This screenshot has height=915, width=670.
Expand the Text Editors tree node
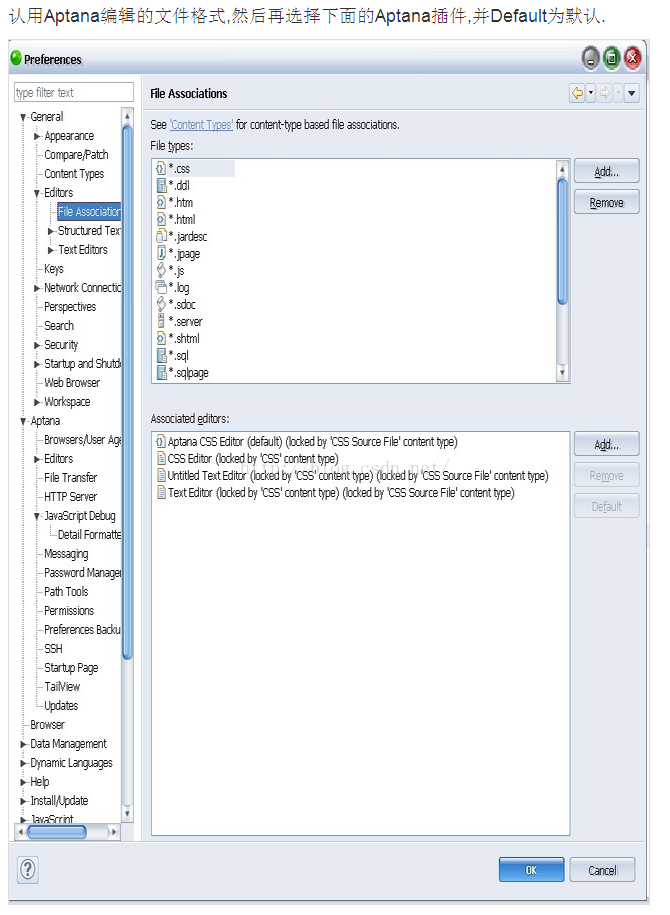(51, 250)
